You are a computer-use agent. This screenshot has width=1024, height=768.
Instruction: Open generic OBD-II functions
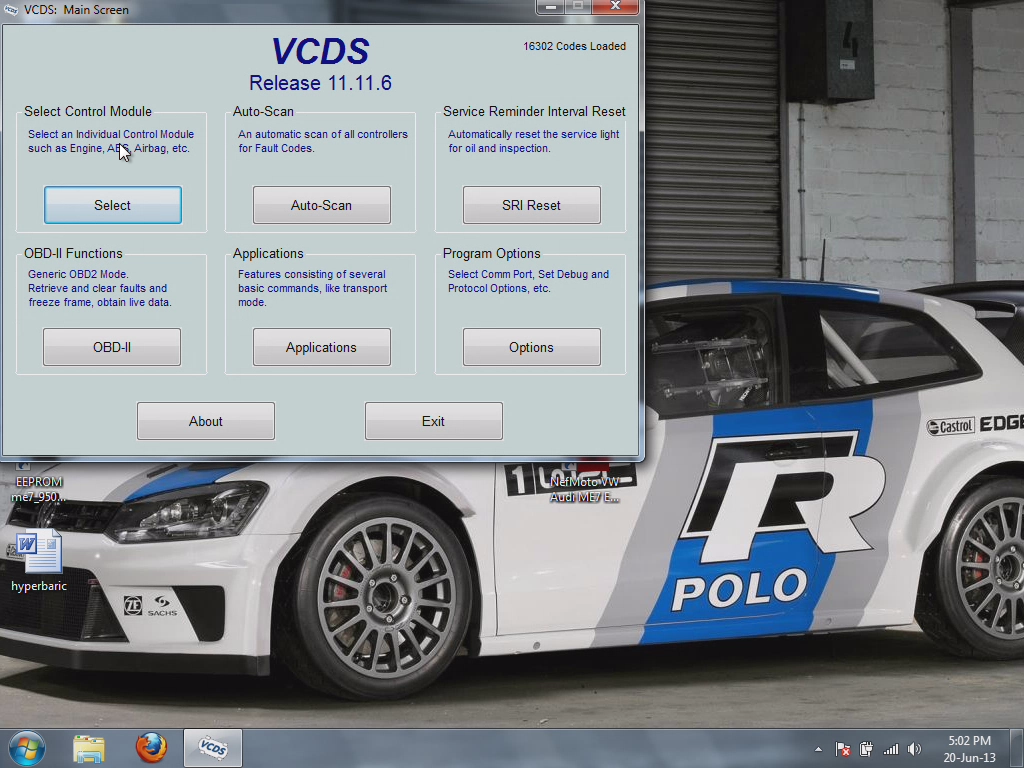tap(112, 346)
